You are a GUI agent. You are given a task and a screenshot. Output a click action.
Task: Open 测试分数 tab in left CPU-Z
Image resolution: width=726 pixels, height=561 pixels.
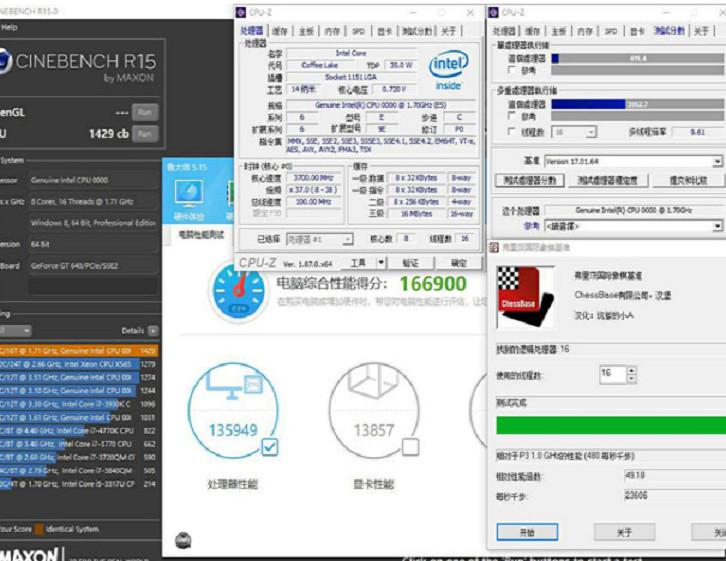(x=417, y=31)
